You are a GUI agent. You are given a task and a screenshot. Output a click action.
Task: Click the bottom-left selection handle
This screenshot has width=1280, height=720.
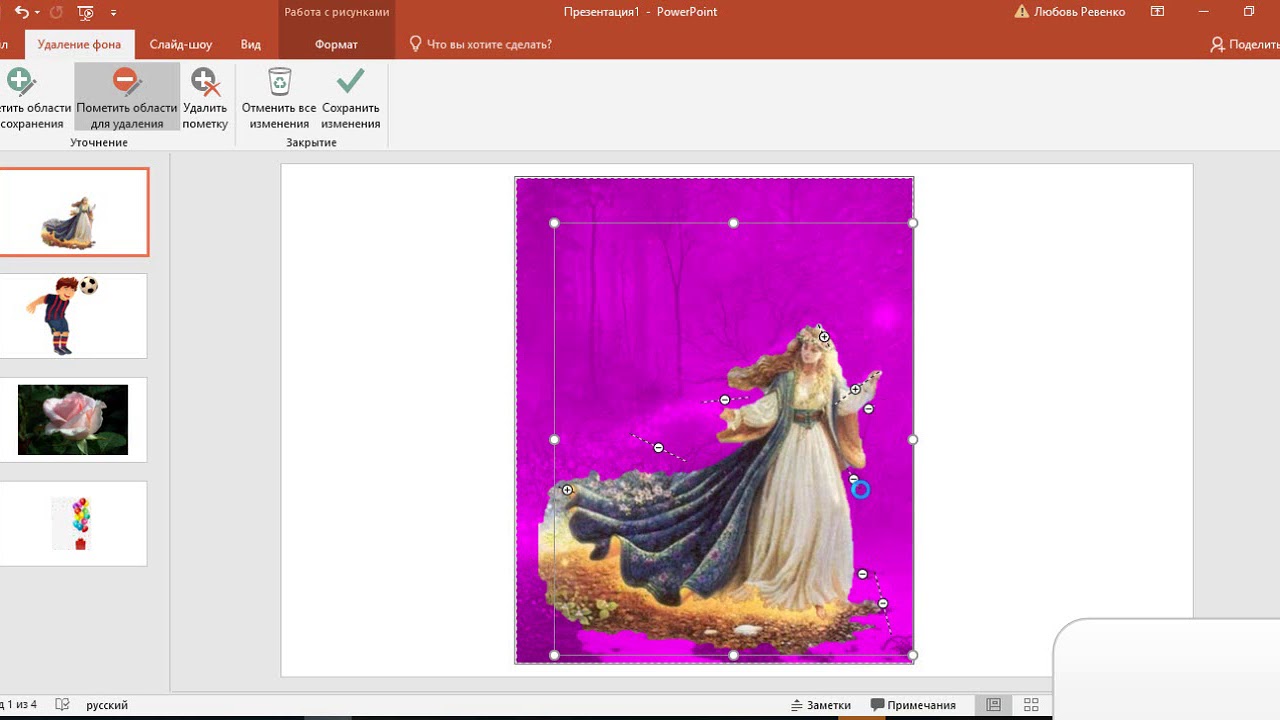click(555, 656)
